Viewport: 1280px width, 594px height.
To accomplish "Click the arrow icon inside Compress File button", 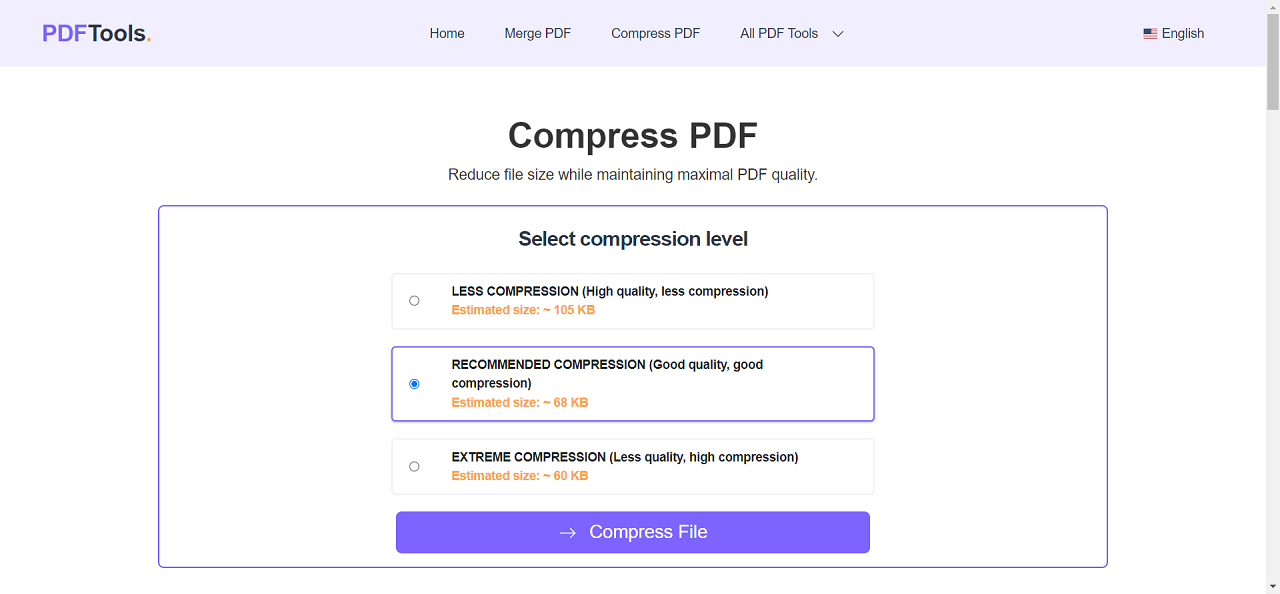I will tap(566, 532).
